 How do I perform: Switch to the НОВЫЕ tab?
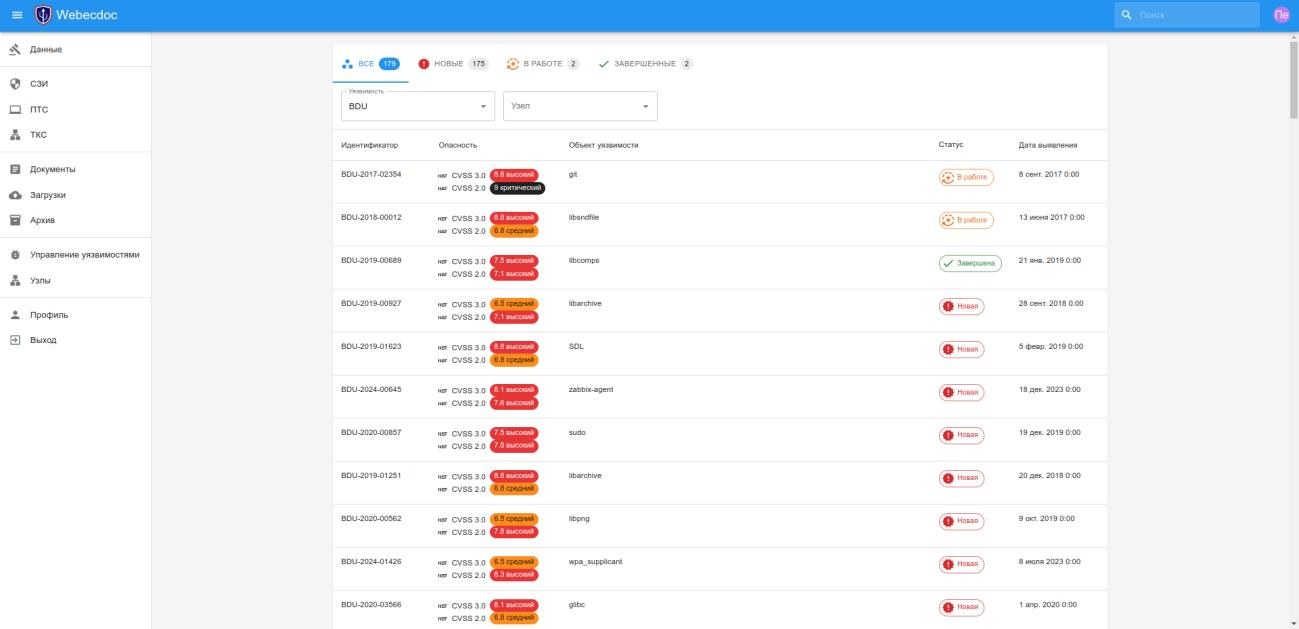[452, 64]
